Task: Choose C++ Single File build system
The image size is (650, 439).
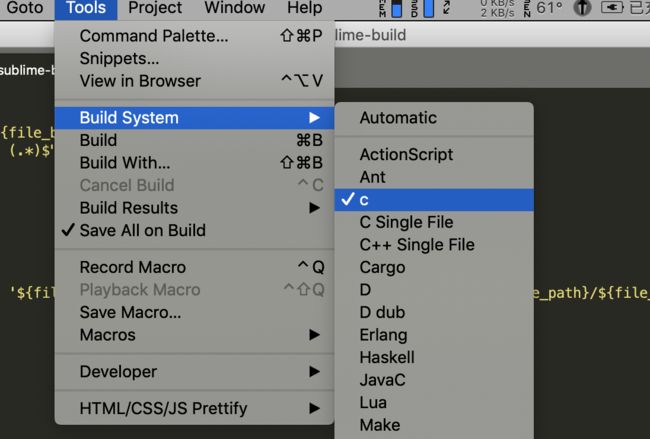Action: point(434,245)
